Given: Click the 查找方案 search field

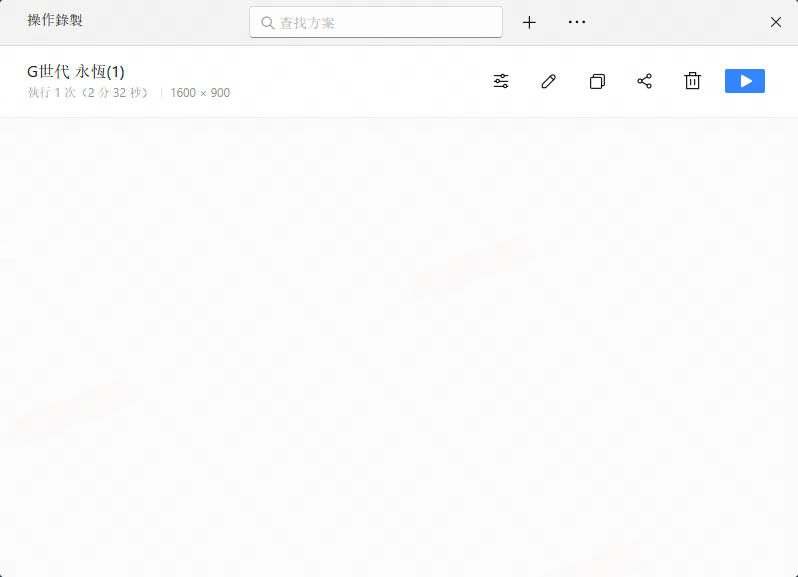Looking at the screenshot, I should (x=376, y=22).
